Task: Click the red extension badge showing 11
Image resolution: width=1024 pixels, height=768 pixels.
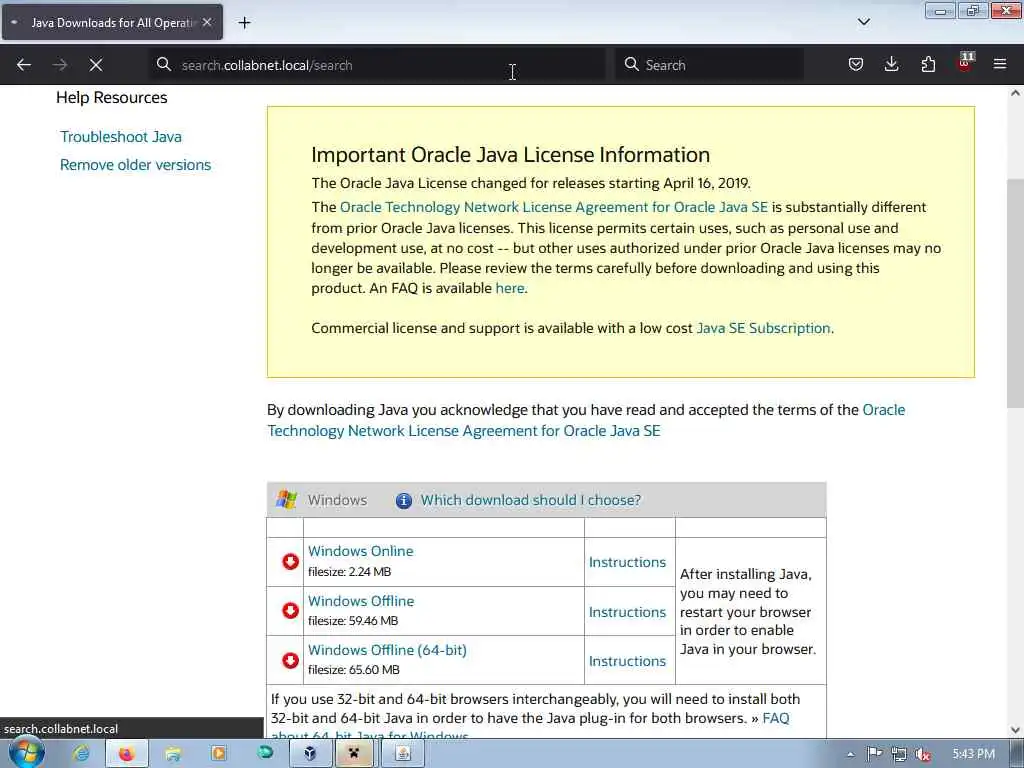Action: [x=965, y=63]
